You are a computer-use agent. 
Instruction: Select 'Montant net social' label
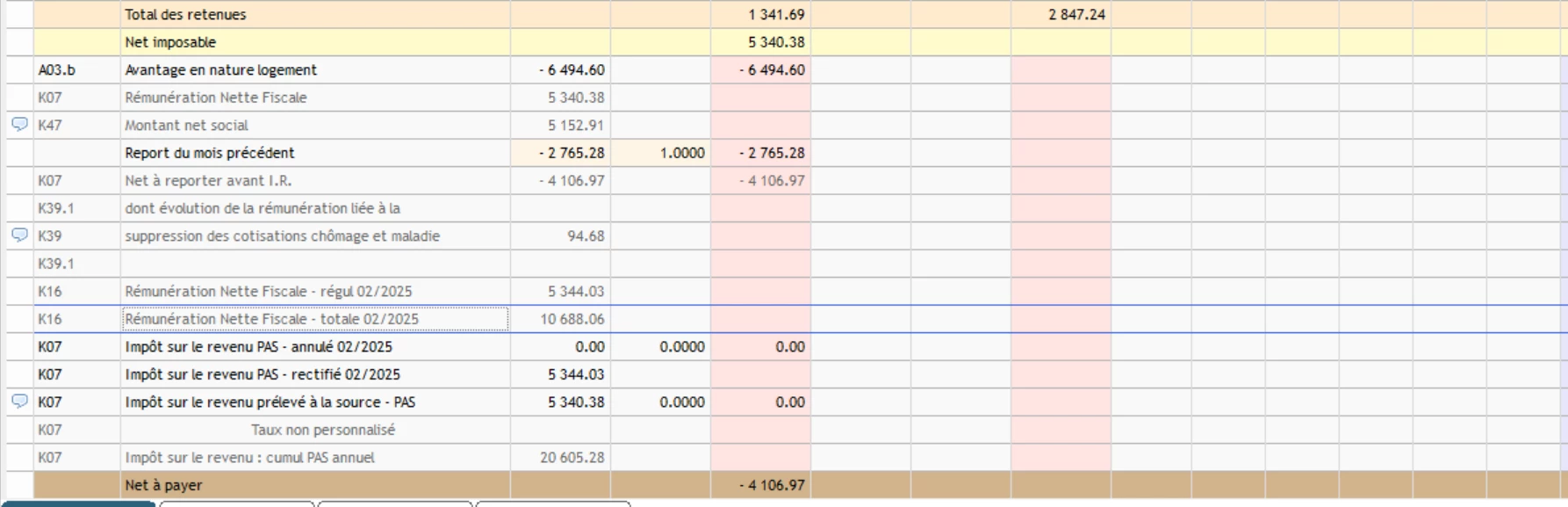pos(186,125)
